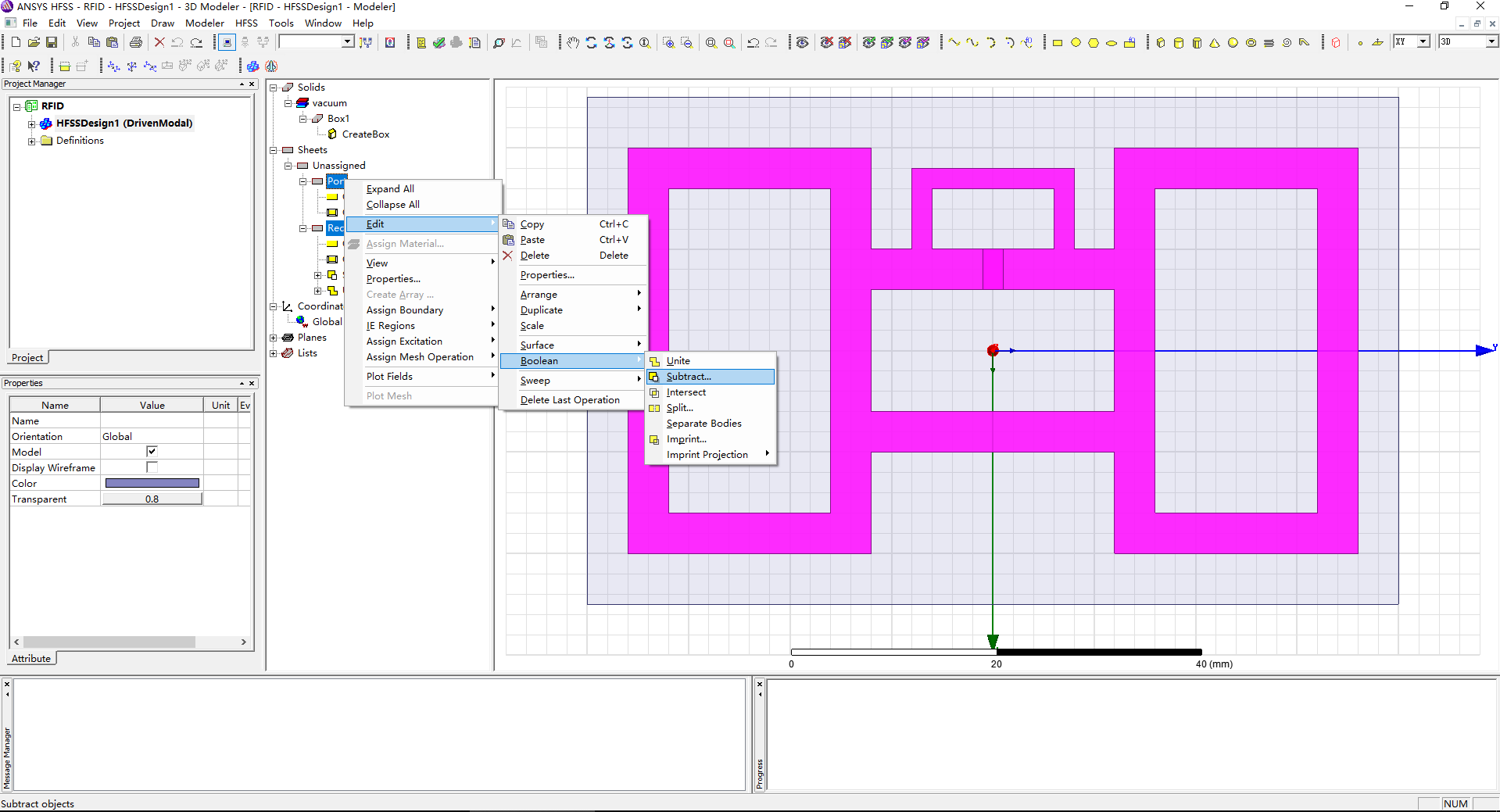Viewport: 1500px width, 812px height.
Task: Select the Draw box tool
Action: coord(1161,42)
